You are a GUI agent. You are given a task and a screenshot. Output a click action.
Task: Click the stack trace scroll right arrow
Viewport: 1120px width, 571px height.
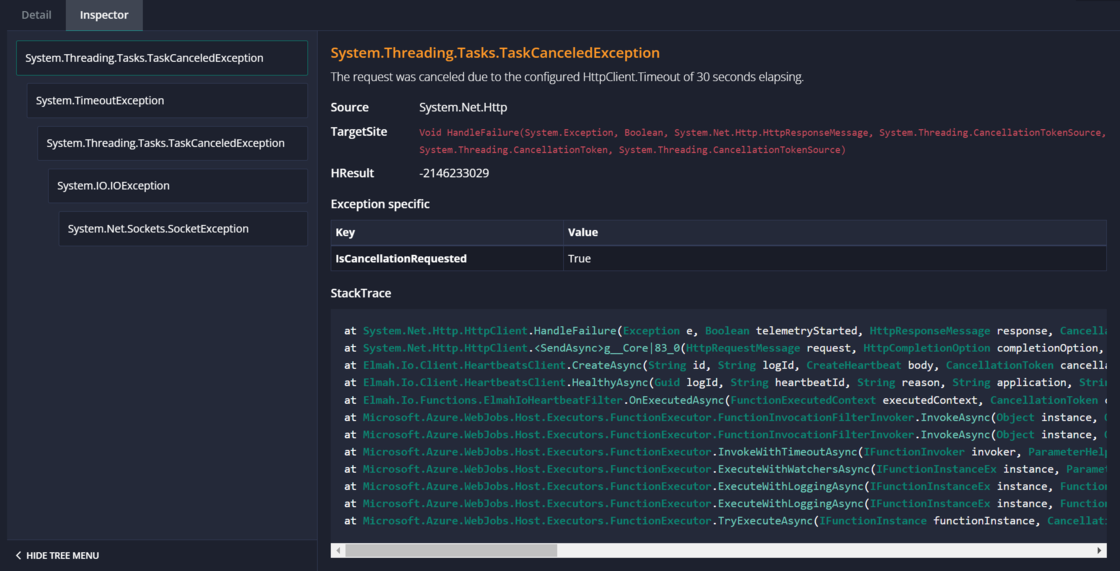(1099, 550)
